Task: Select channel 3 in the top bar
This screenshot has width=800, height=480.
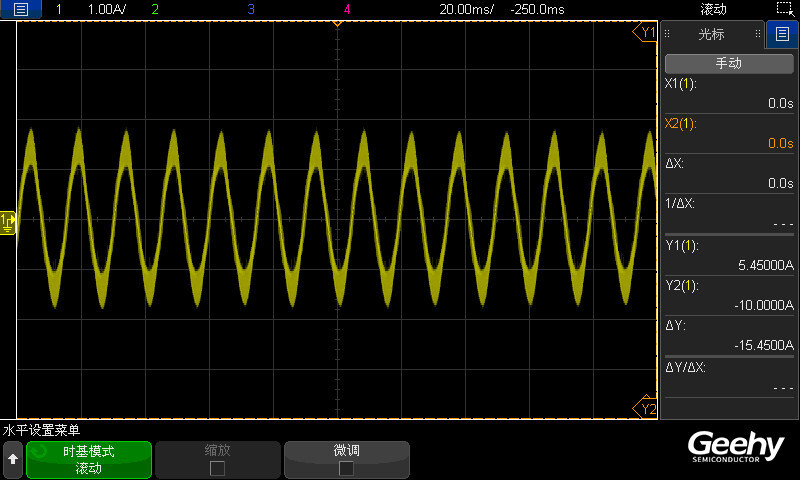Action: [x=250, y=9]
